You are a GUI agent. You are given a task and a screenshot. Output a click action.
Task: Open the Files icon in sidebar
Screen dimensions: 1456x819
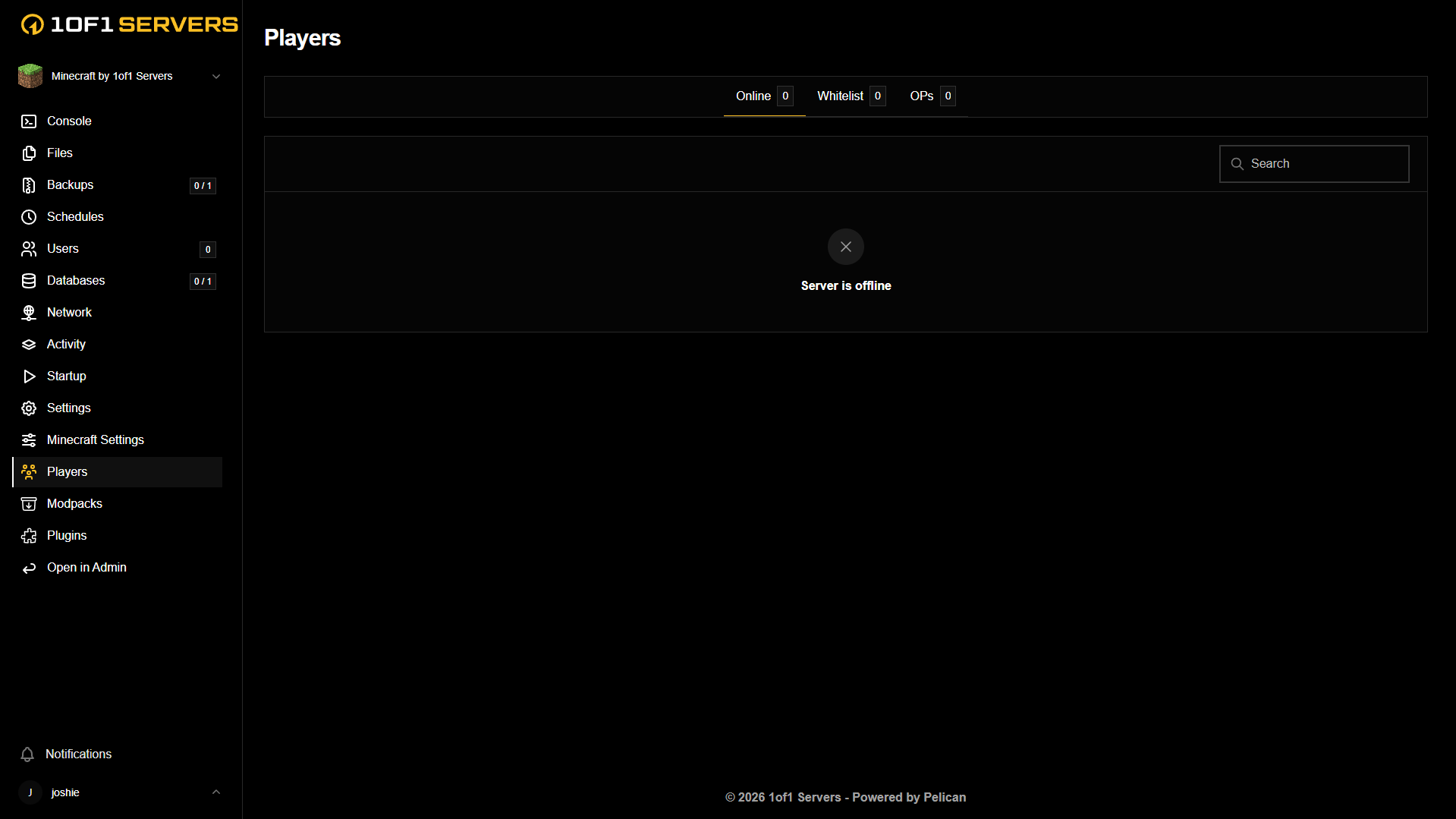tap(29, 153)
